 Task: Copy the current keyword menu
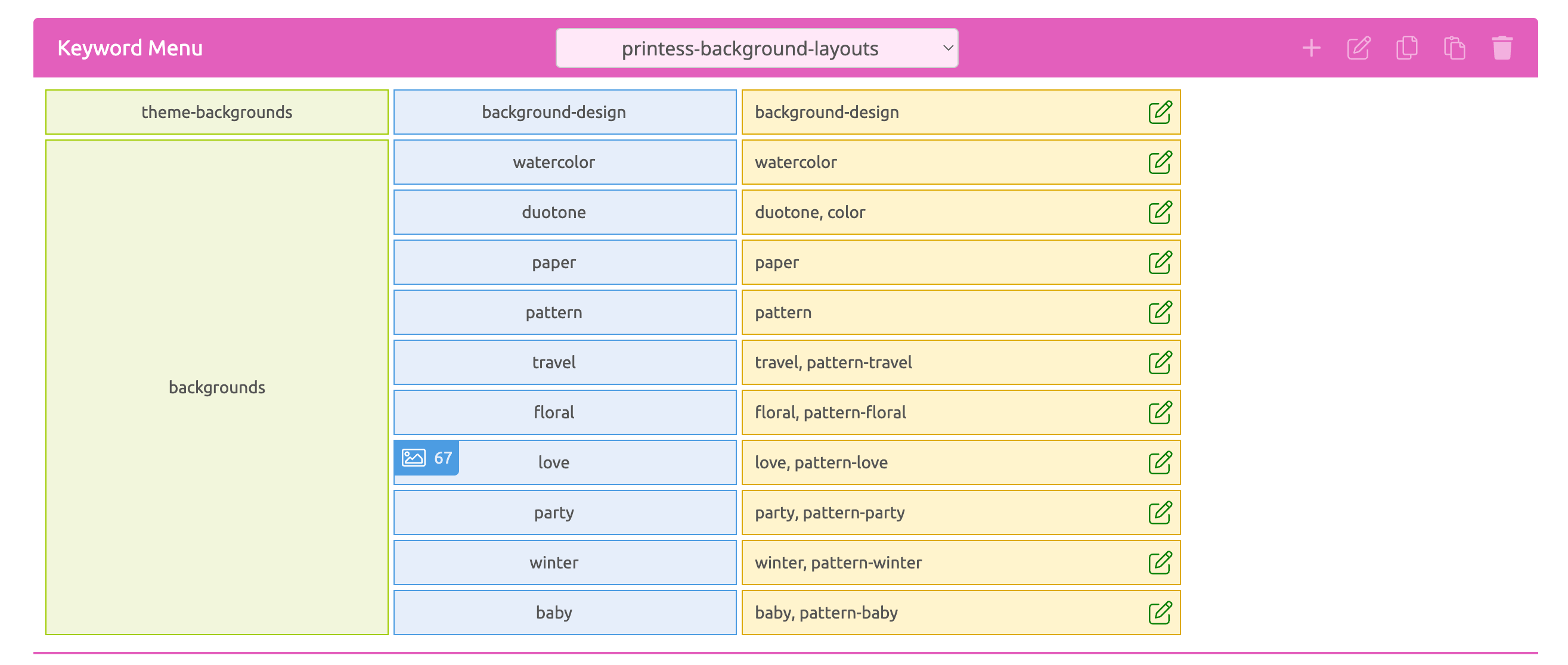coord(1407,48)
